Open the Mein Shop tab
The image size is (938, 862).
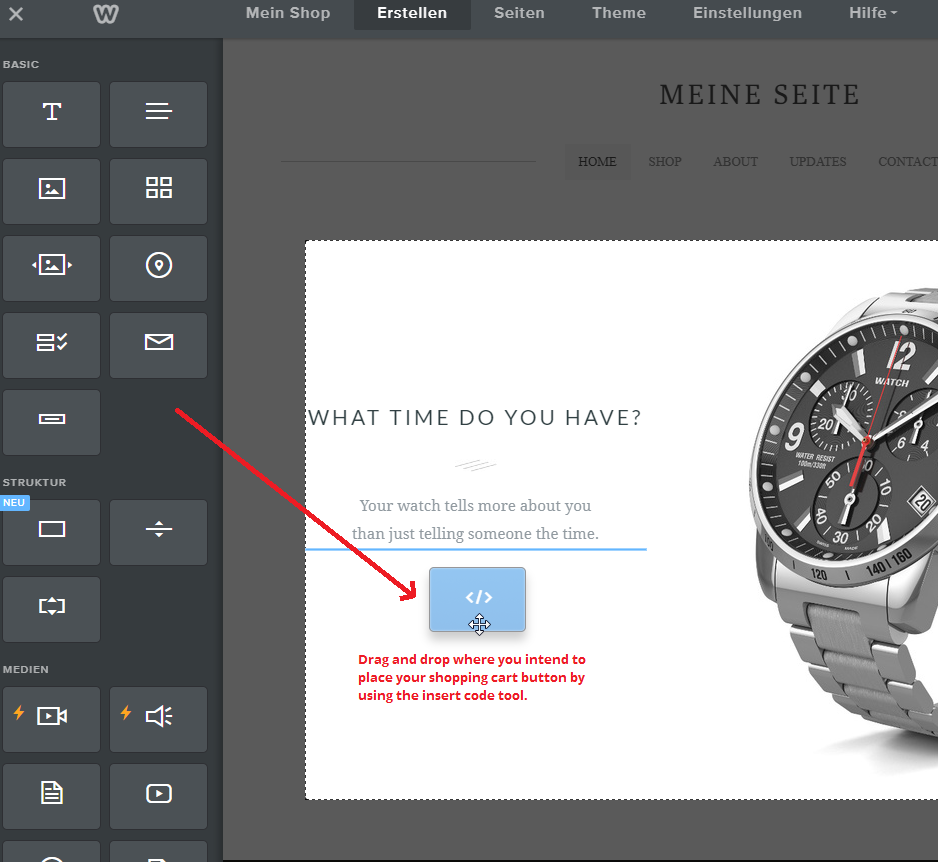(x=288, y=13)
